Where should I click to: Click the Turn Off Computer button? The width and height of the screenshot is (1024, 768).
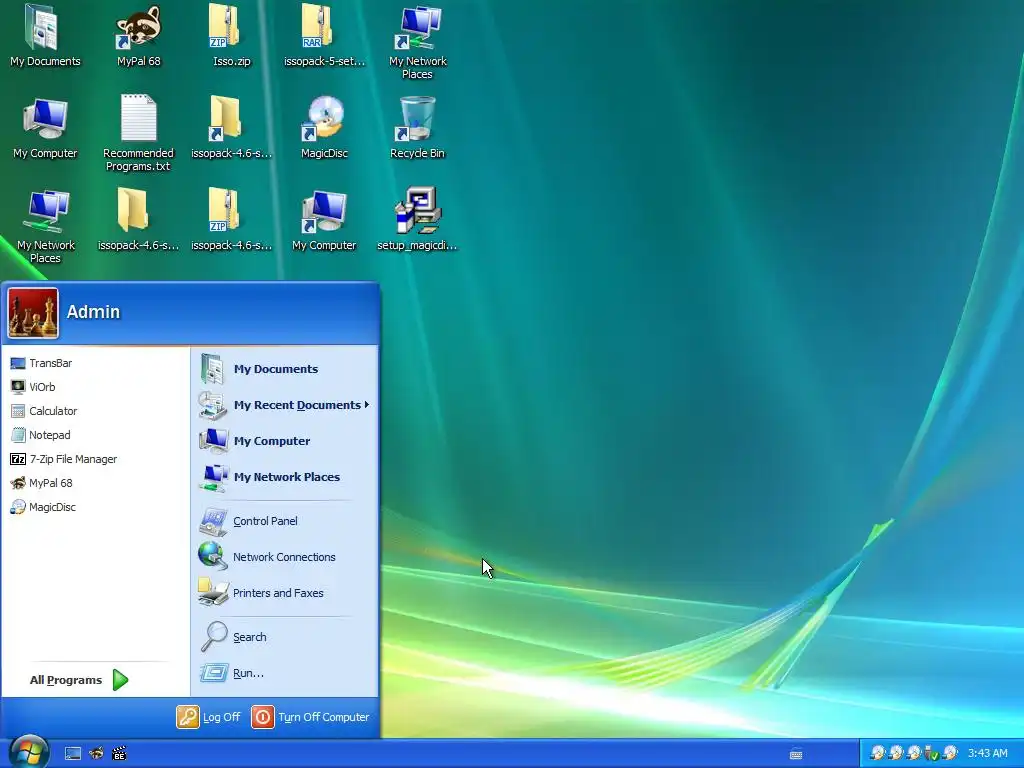point(311,717)
